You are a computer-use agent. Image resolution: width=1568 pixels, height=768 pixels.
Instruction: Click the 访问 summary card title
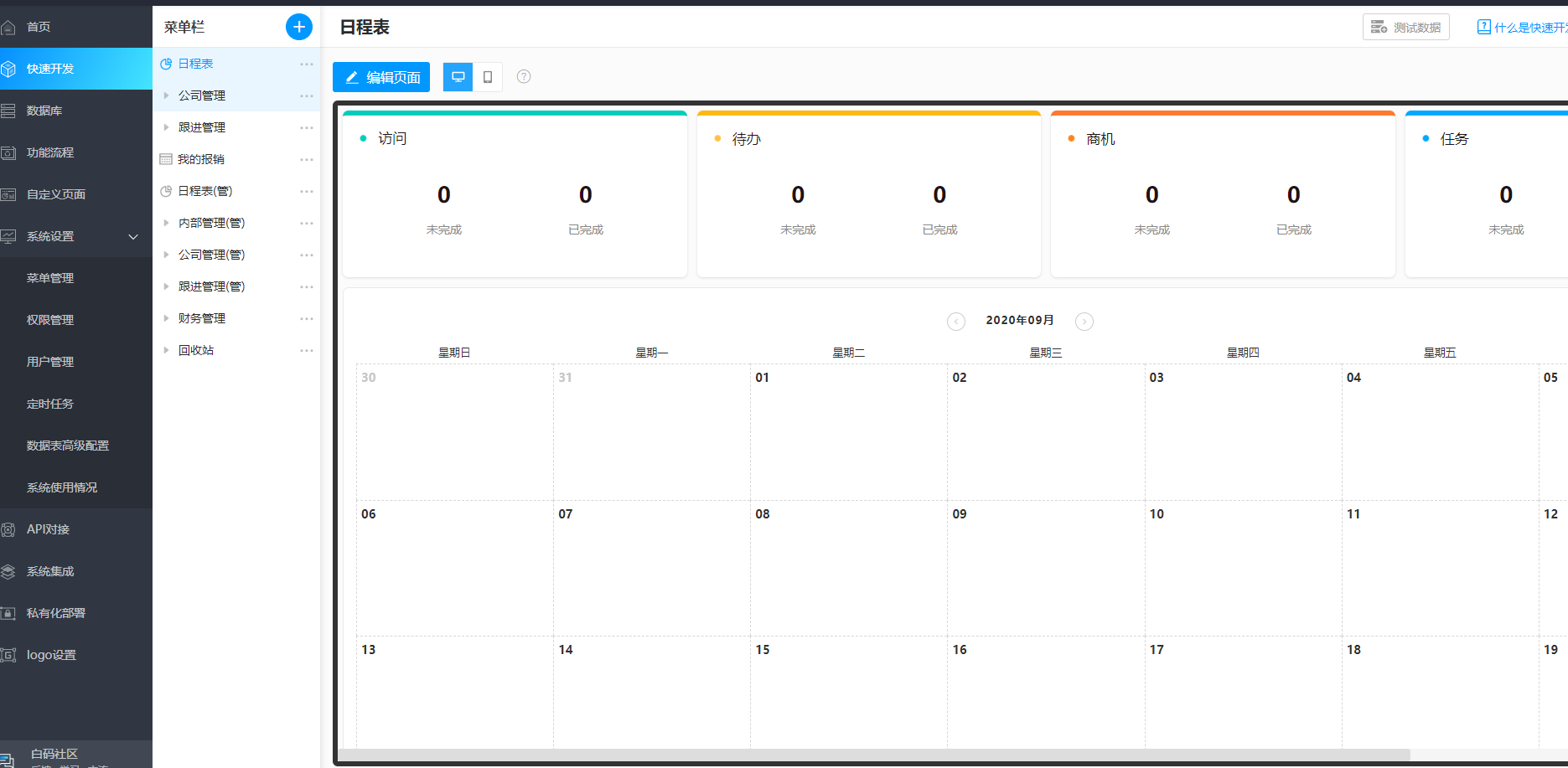(392, 138)
